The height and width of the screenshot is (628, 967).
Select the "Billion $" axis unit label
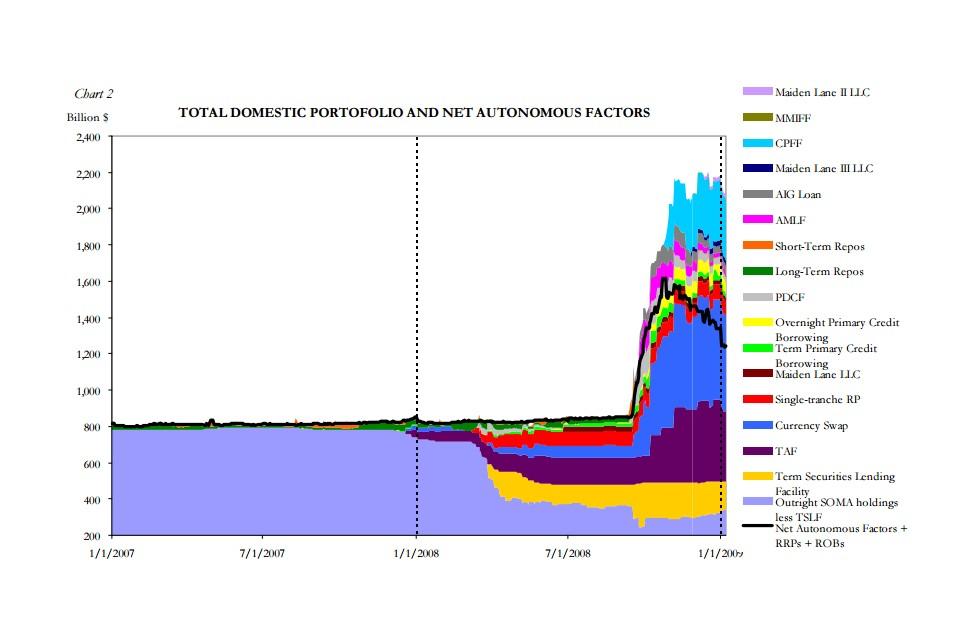(88, 117)
